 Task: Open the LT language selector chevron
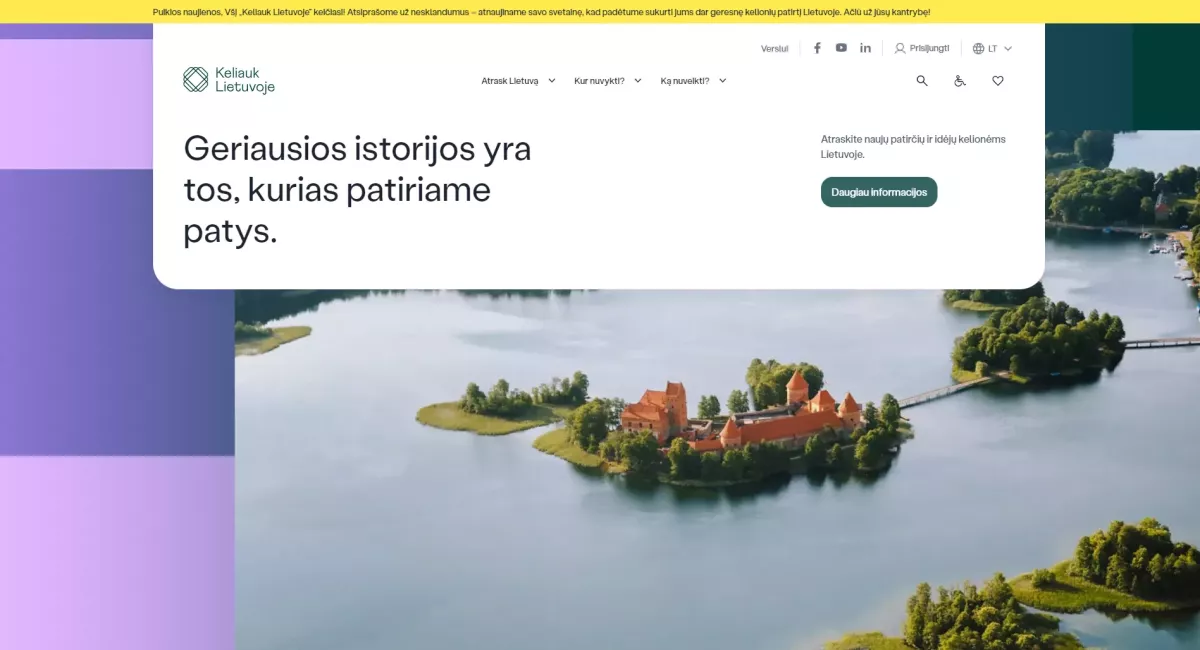click(1007, 47)
